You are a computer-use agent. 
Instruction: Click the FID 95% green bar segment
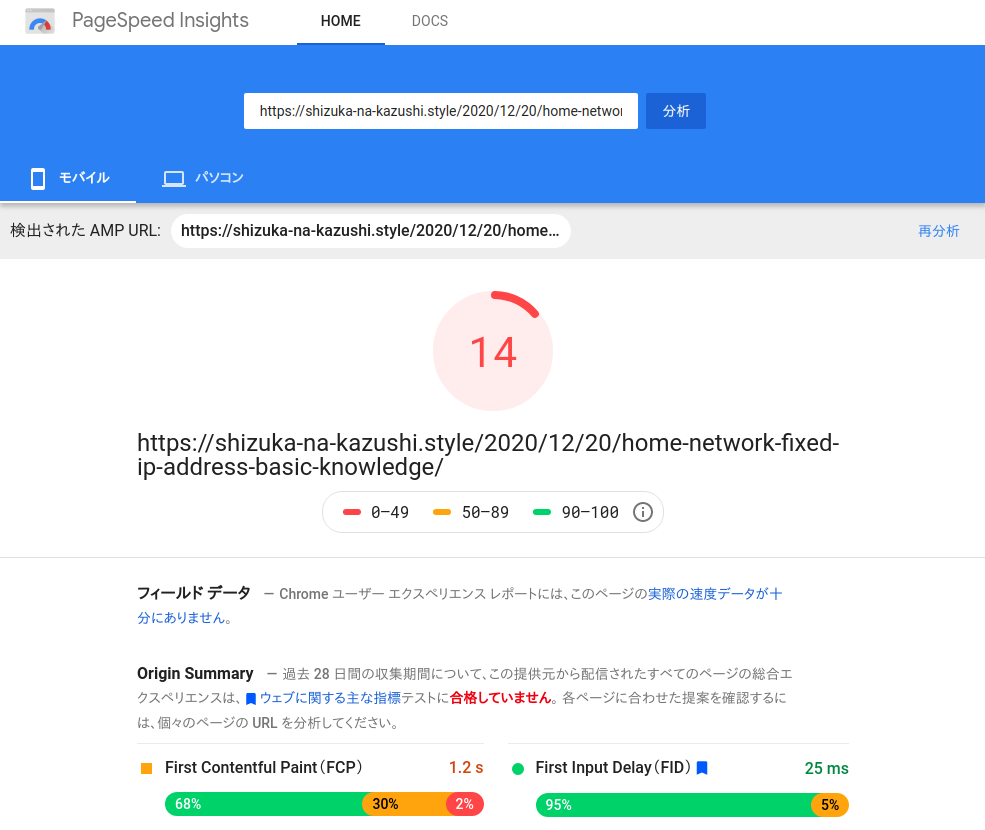pyautogui.click(x=673, y=805)
